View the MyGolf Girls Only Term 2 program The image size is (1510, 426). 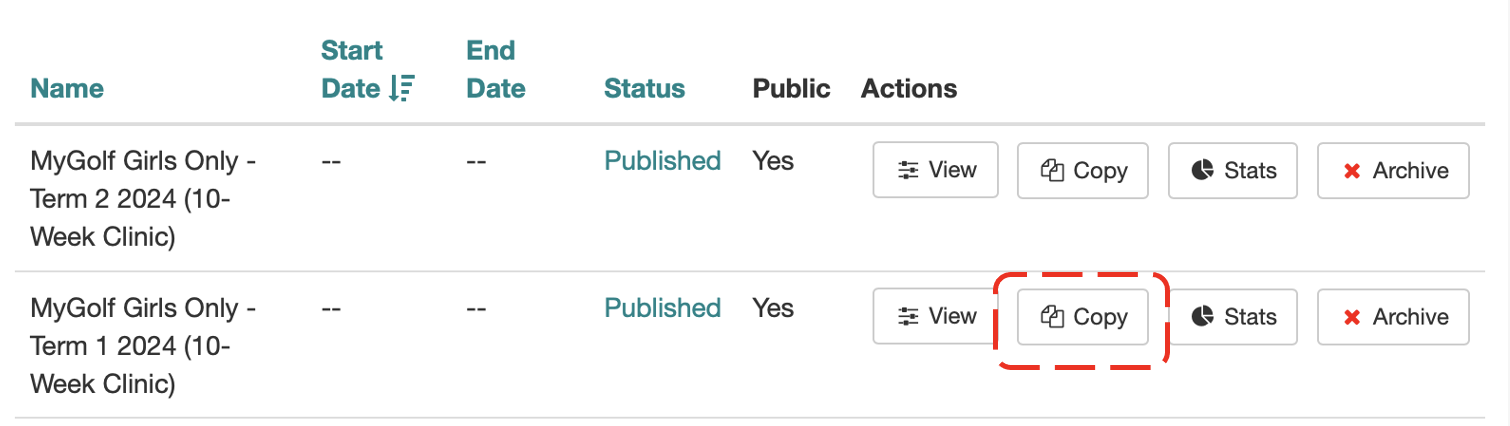click(x=936, y=170)
